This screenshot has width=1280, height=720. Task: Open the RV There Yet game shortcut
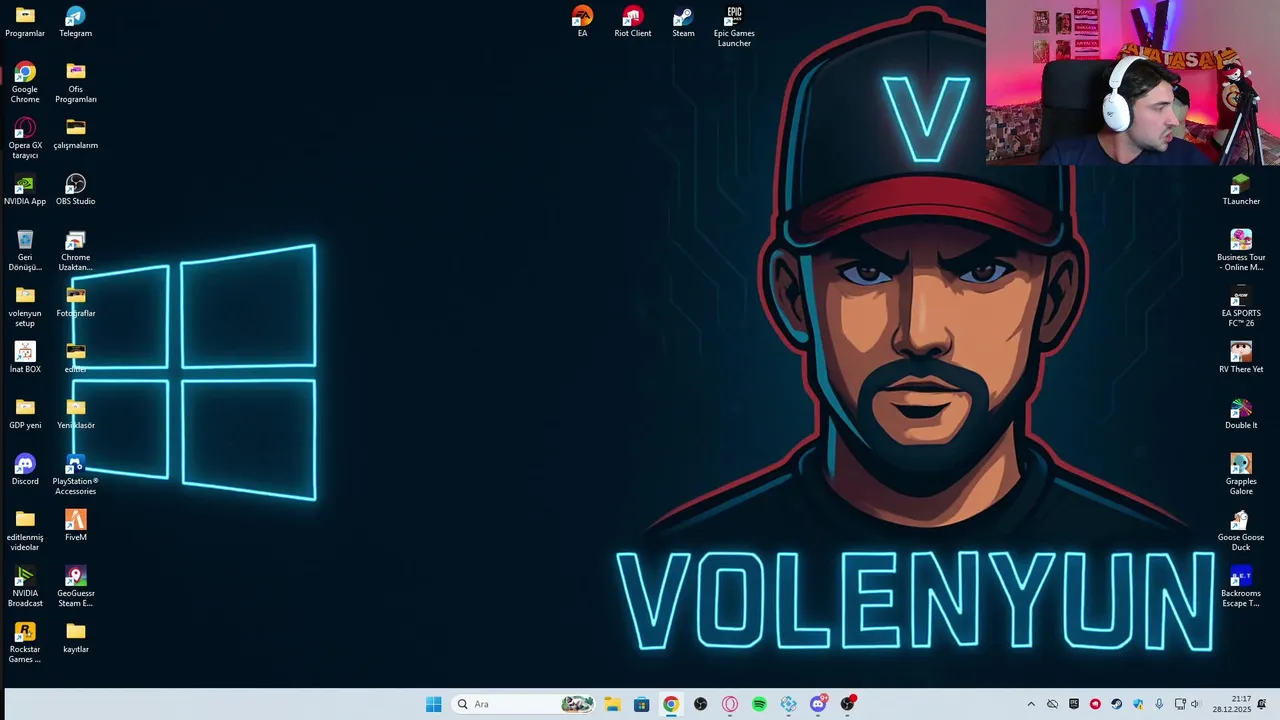click(x=1241, y=357)
